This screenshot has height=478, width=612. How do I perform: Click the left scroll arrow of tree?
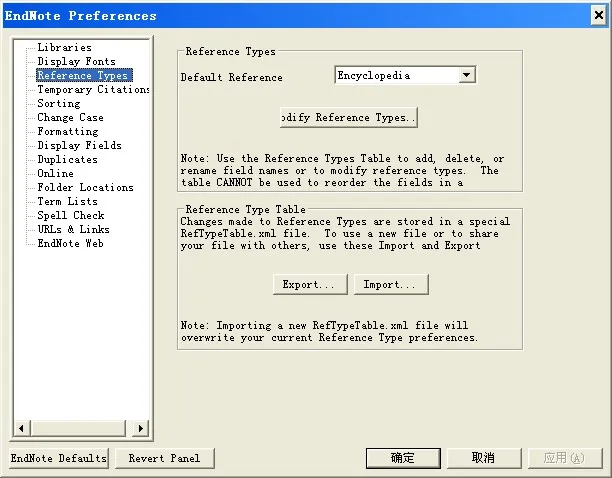pyautogui.click(x=22, y=428)
